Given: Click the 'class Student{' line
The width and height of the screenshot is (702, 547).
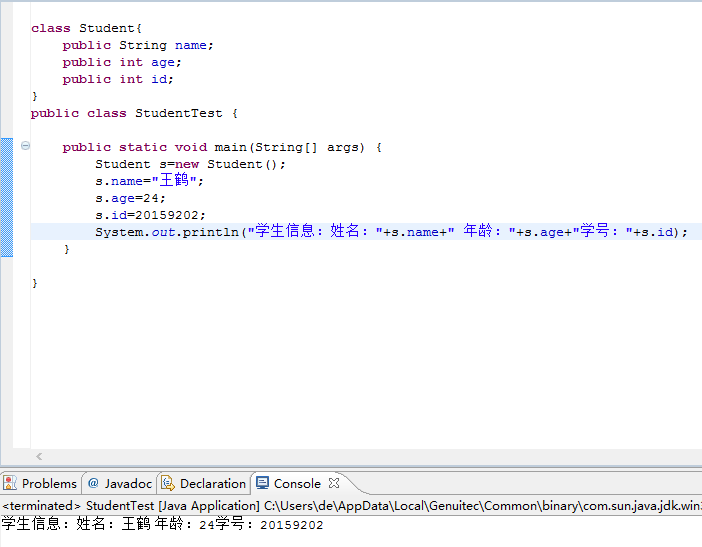Looking at the screenshot, I should point(86,28).
